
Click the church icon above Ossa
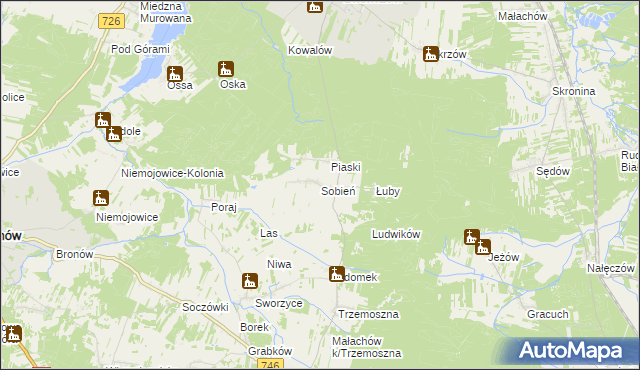point(175,74)
